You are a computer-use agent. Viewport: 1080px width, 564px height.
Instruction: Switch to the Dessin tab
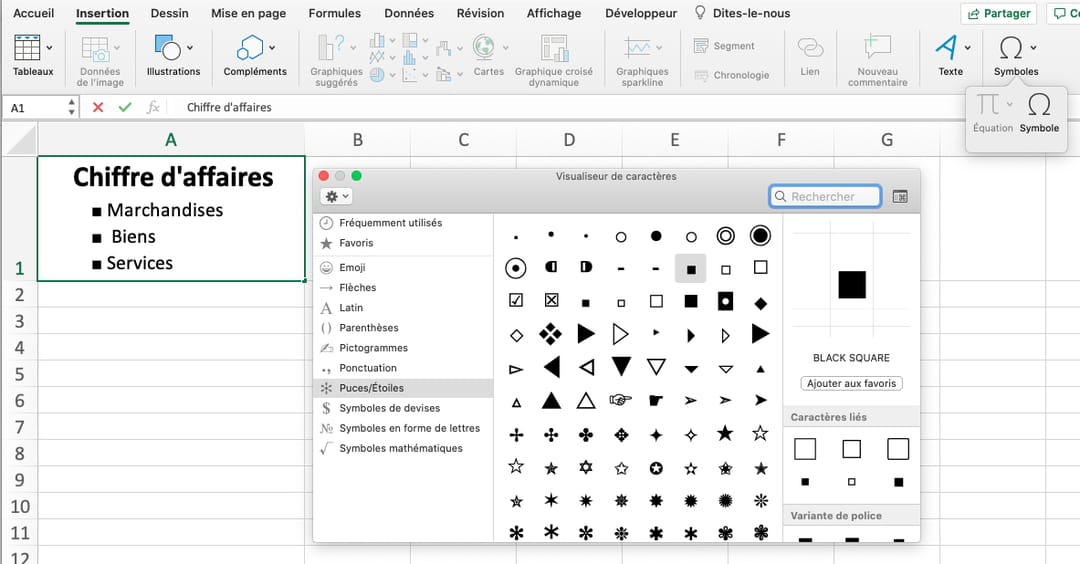[x=169, y=13]
